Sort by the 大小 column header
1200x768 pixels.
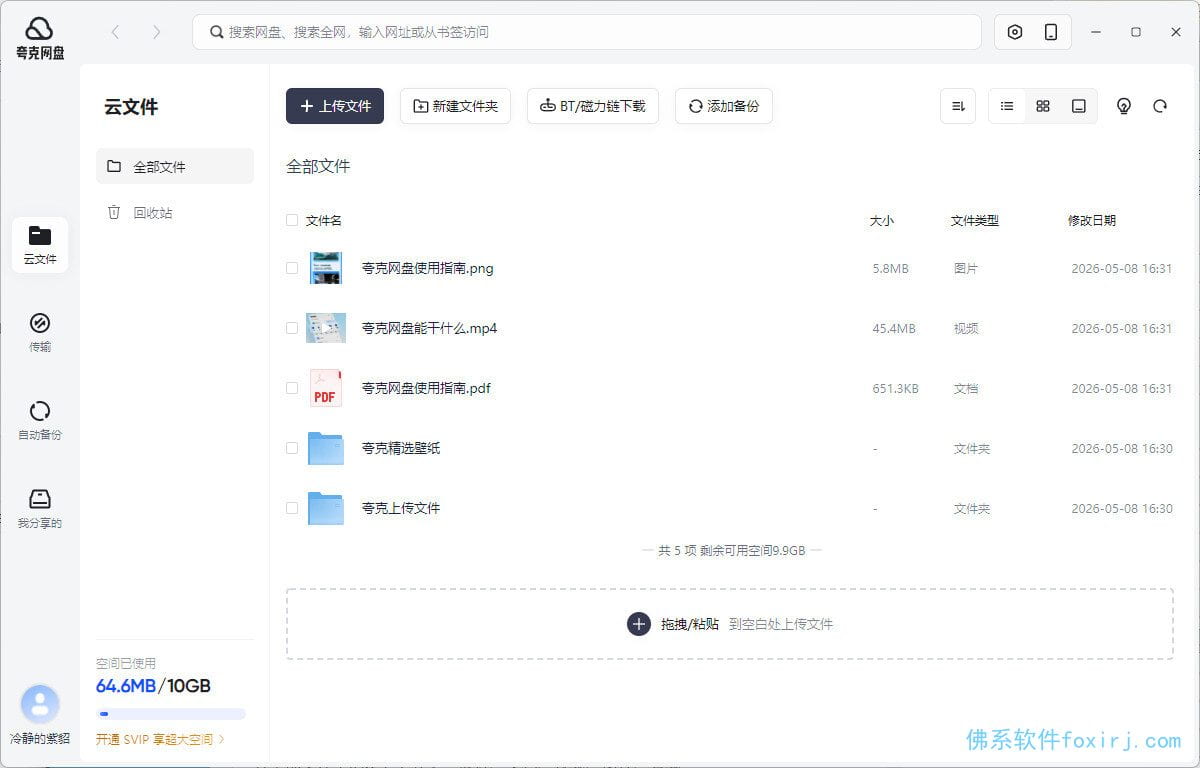coord(882,220)
